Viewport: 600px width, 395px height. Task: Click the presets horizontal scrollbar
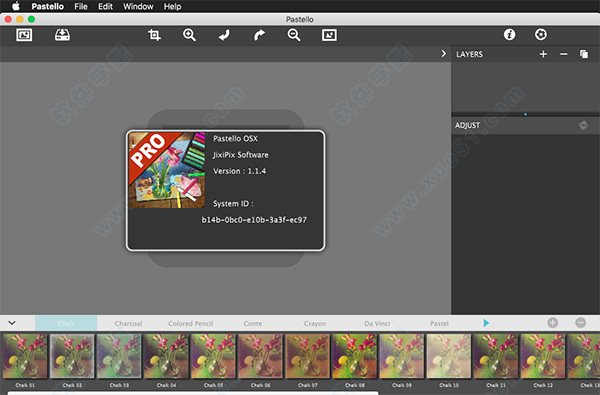pyautogui.click(x=193, y=393)
